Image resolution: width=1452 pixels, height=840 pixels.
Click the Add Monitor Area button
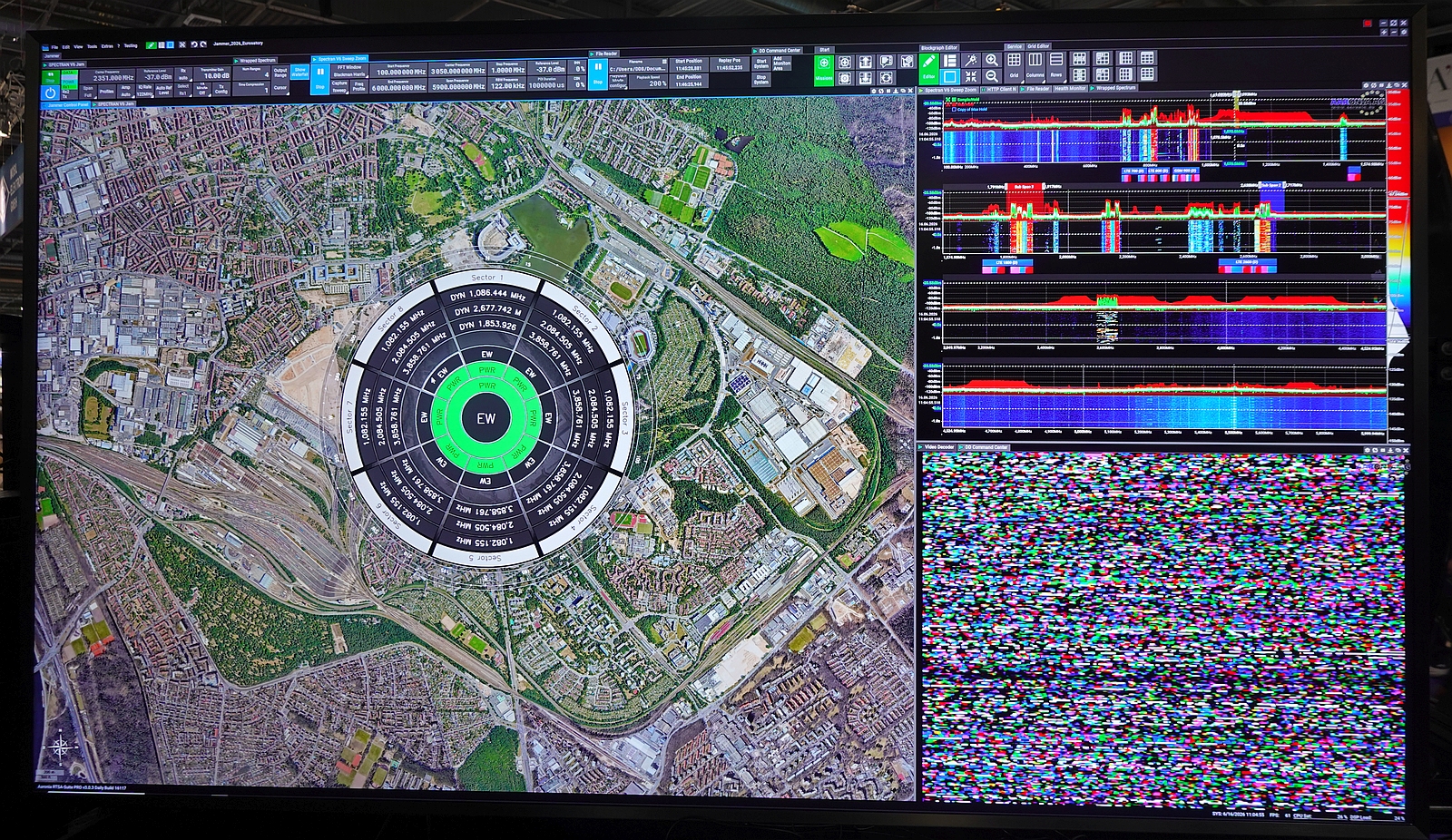pyautogui.click(x=780, y=63)
